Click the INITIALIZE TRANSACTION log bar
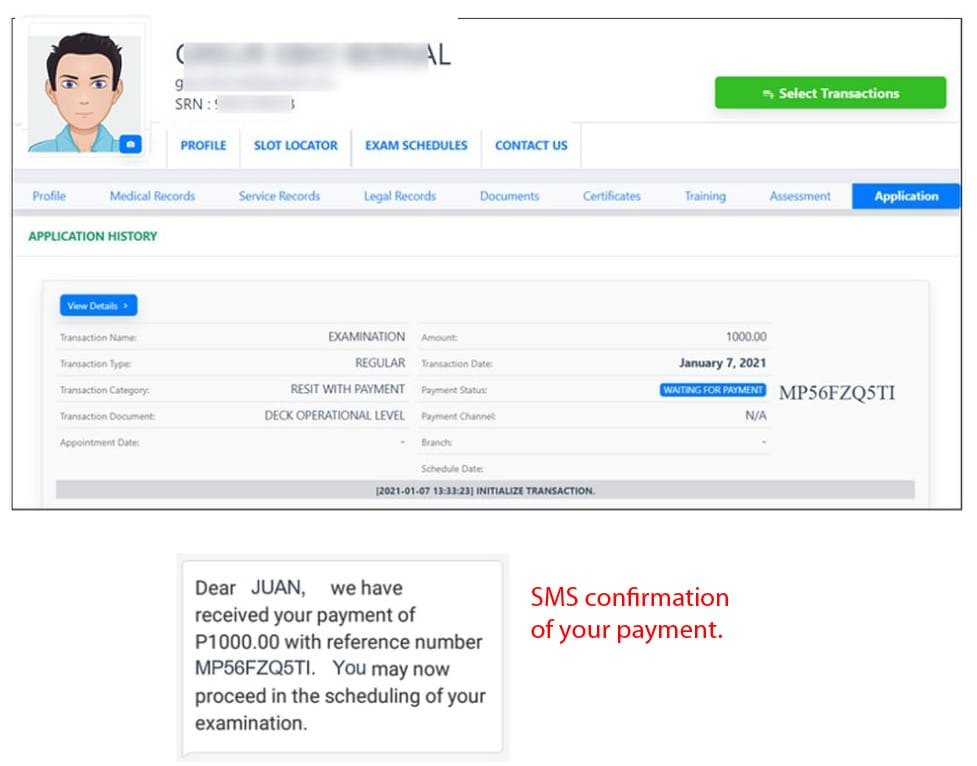This screenshot has width=977, height=766. coord(485,491)
